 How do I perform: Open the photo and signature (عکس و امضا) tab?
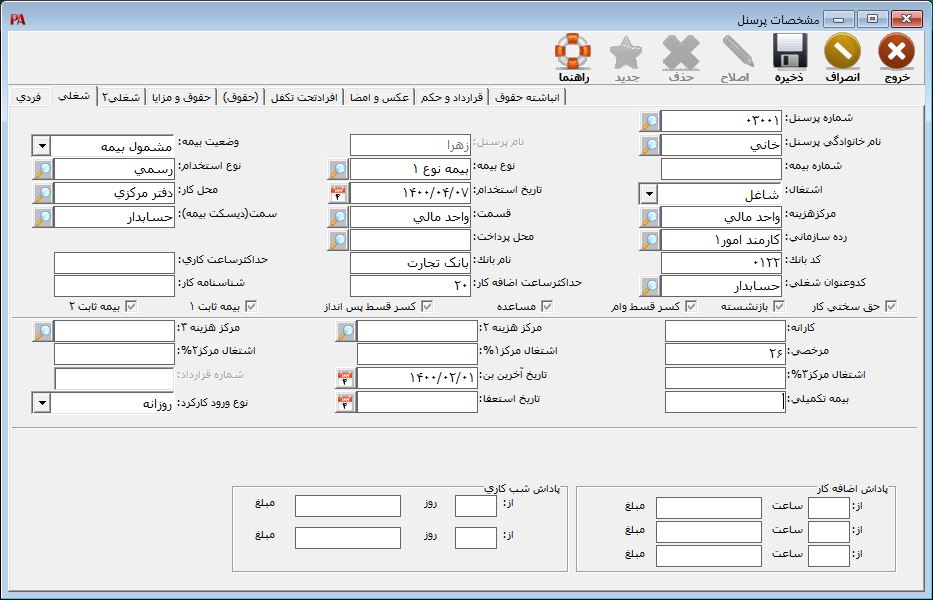coord(378,97)
